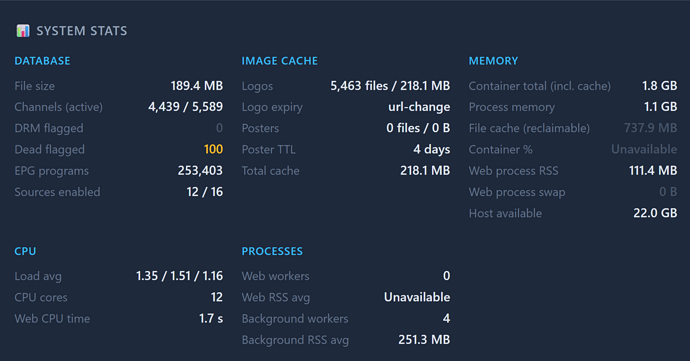Click the Logos value 5,463 files / 218.1 MB
The height and width of the screenshot is (361, 690).
tap(390, 85)
